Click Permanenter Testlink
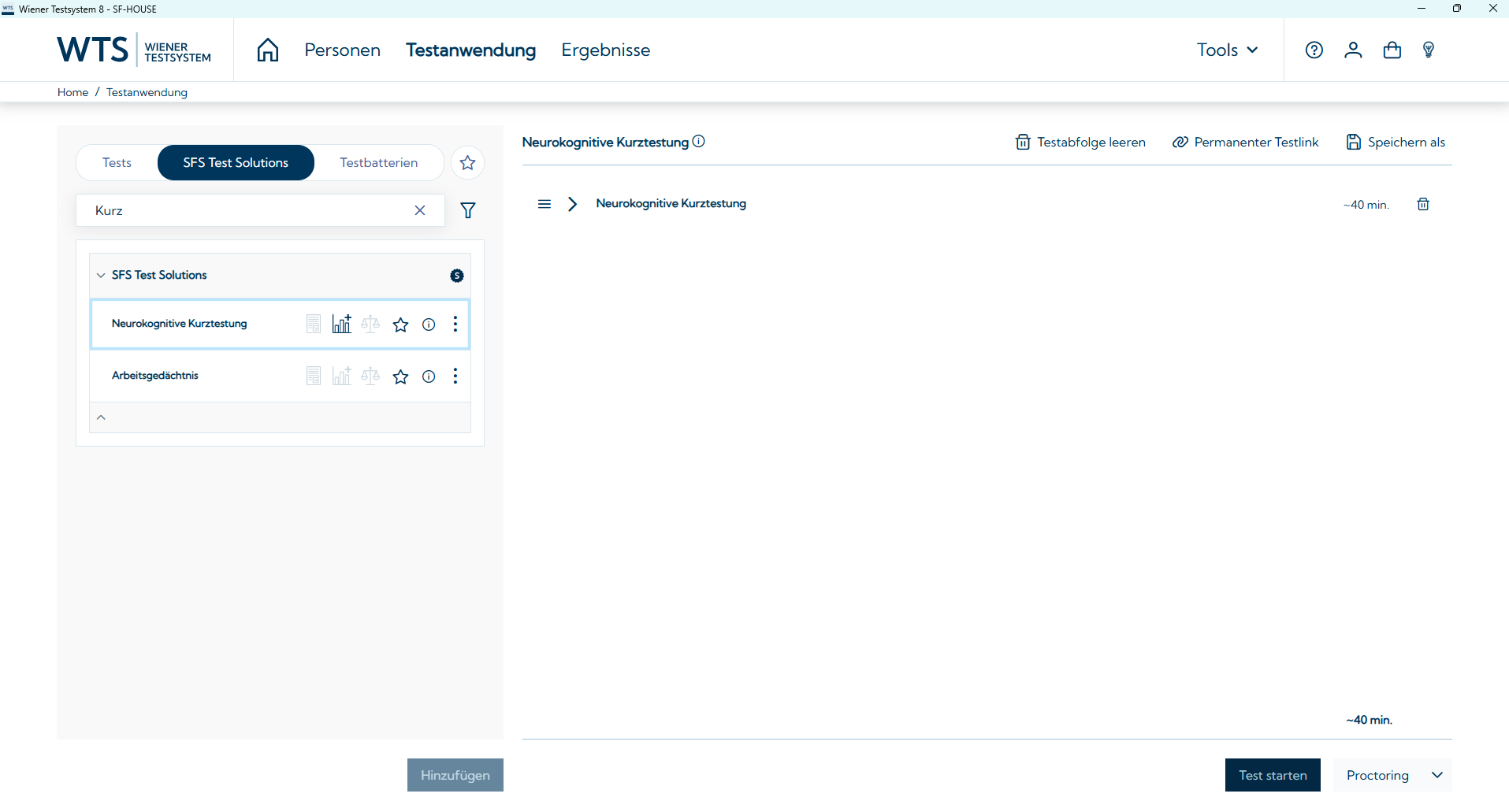 pos(1245,142)
